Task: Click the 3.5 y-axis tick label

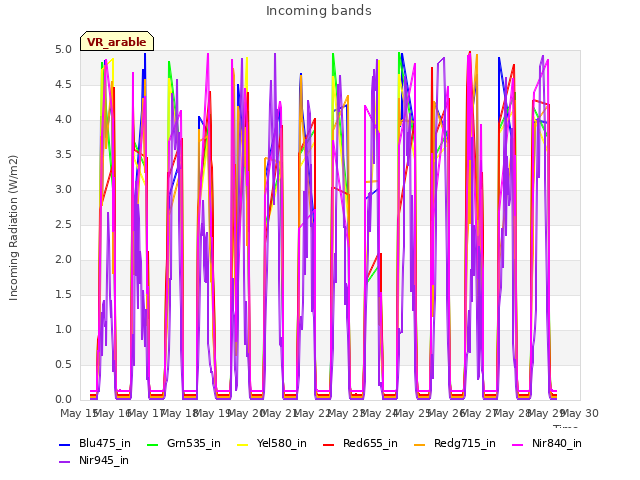Action: 63,155
